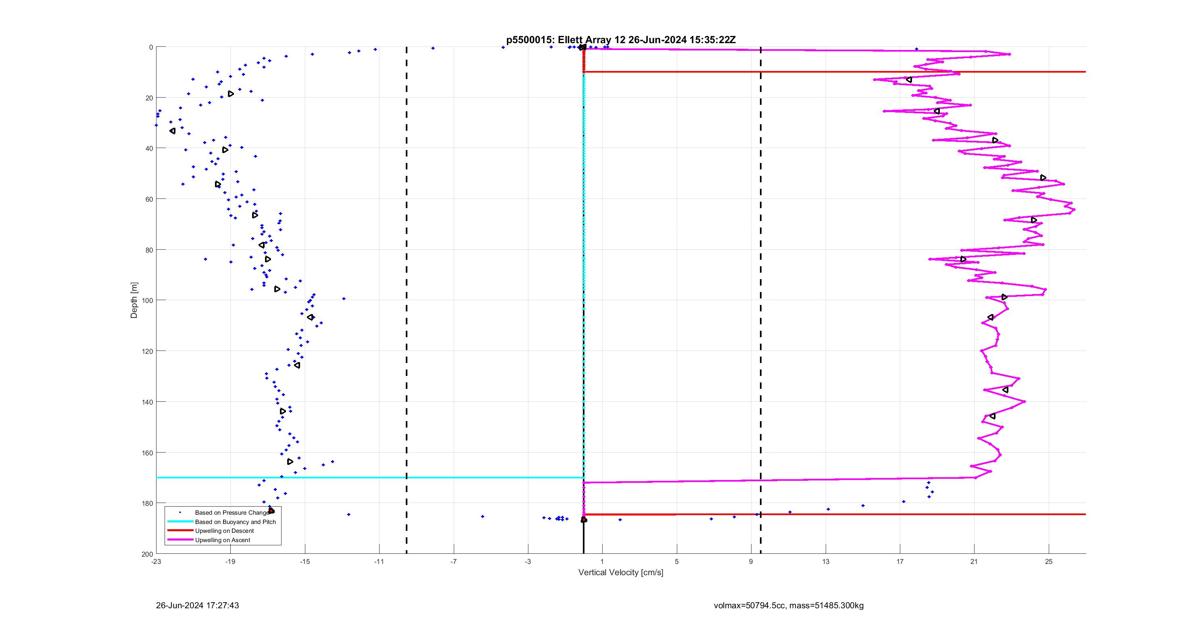This screenshot has width=1200, height=622.
Task: Click depth-axis tick label '100'
Action: click(x=146, y=300)
